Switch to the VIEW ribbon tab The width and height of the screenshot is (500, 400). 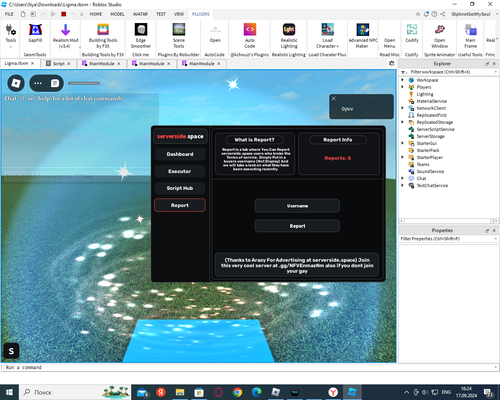179,14
